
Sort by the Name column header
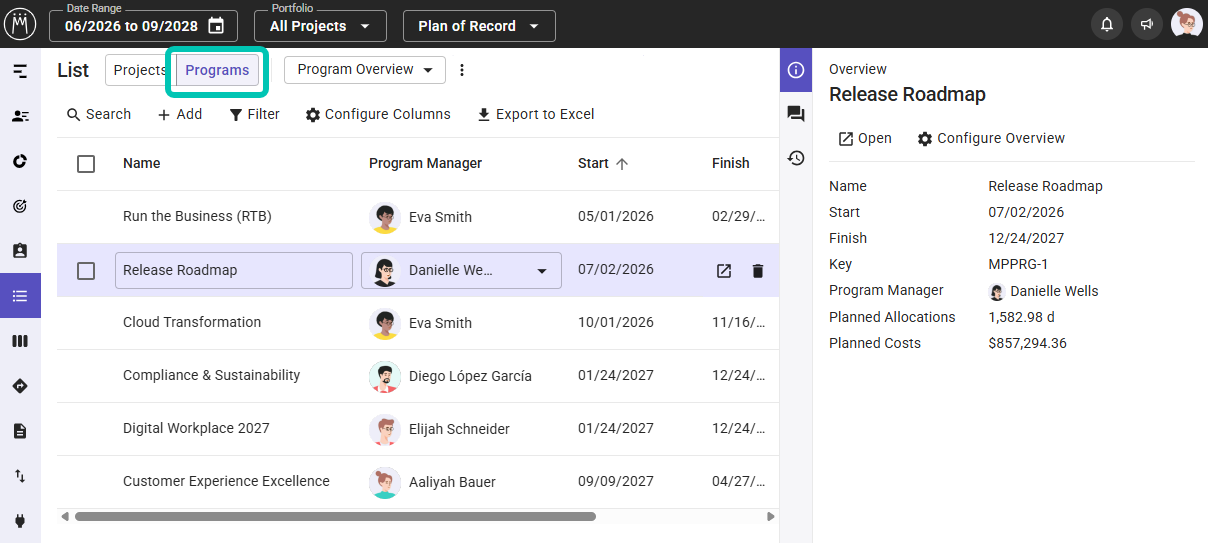pyautogui.click(x=141, y=164)
